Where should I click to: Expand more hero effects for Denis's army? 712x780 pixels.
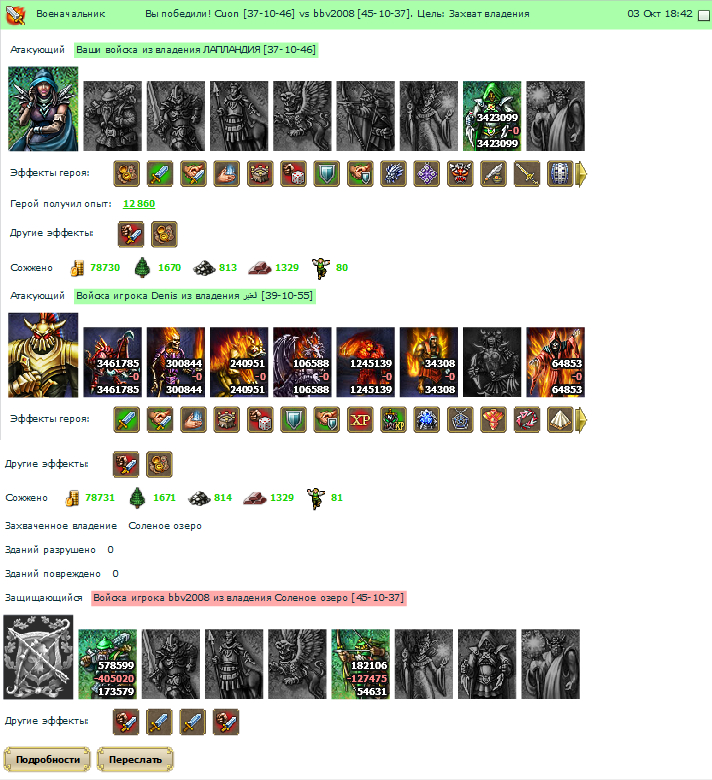point(581,420)
